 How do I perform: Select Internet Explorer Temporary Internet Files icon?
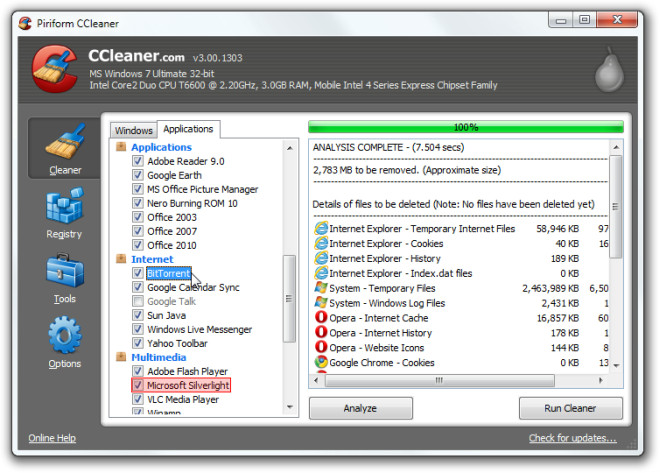coord(321,229)
